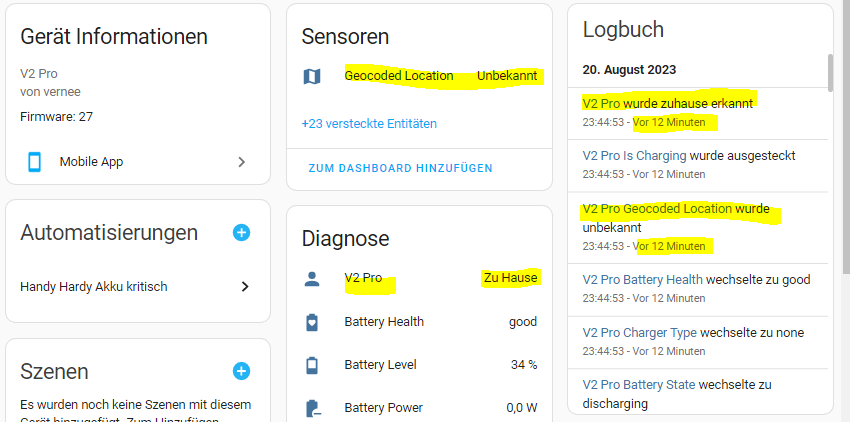Click ZUM DASHBOARD HINZUFÜGEN button

point(401,168)
